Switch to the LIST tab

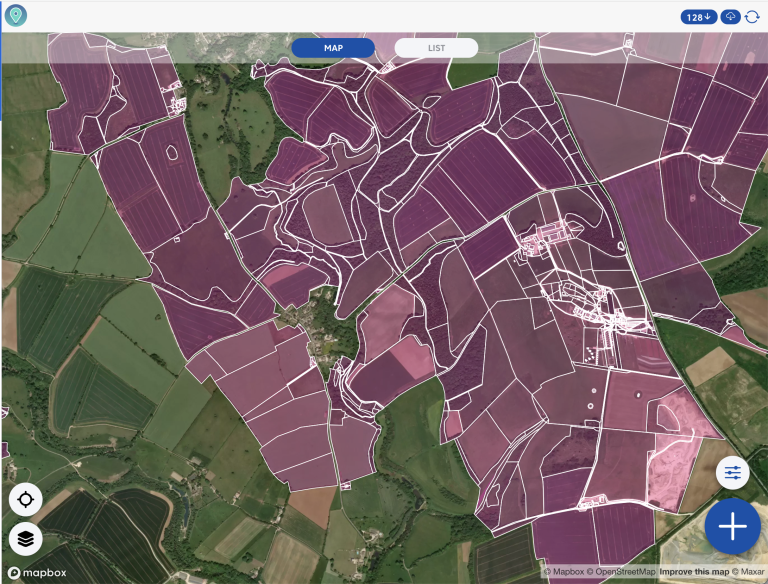point(435,48)
